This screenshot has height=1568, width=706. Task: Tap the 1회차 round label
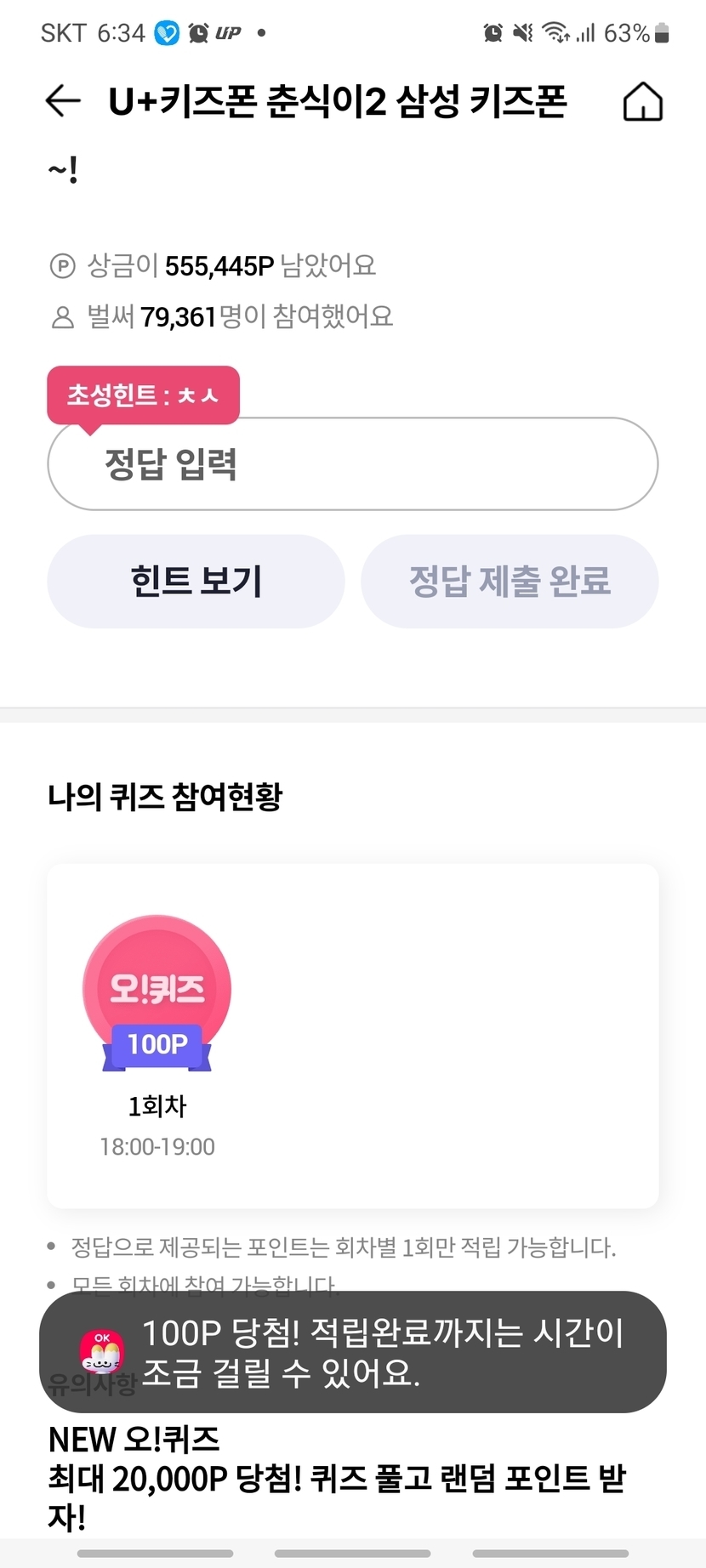[x=157, y=1106]
